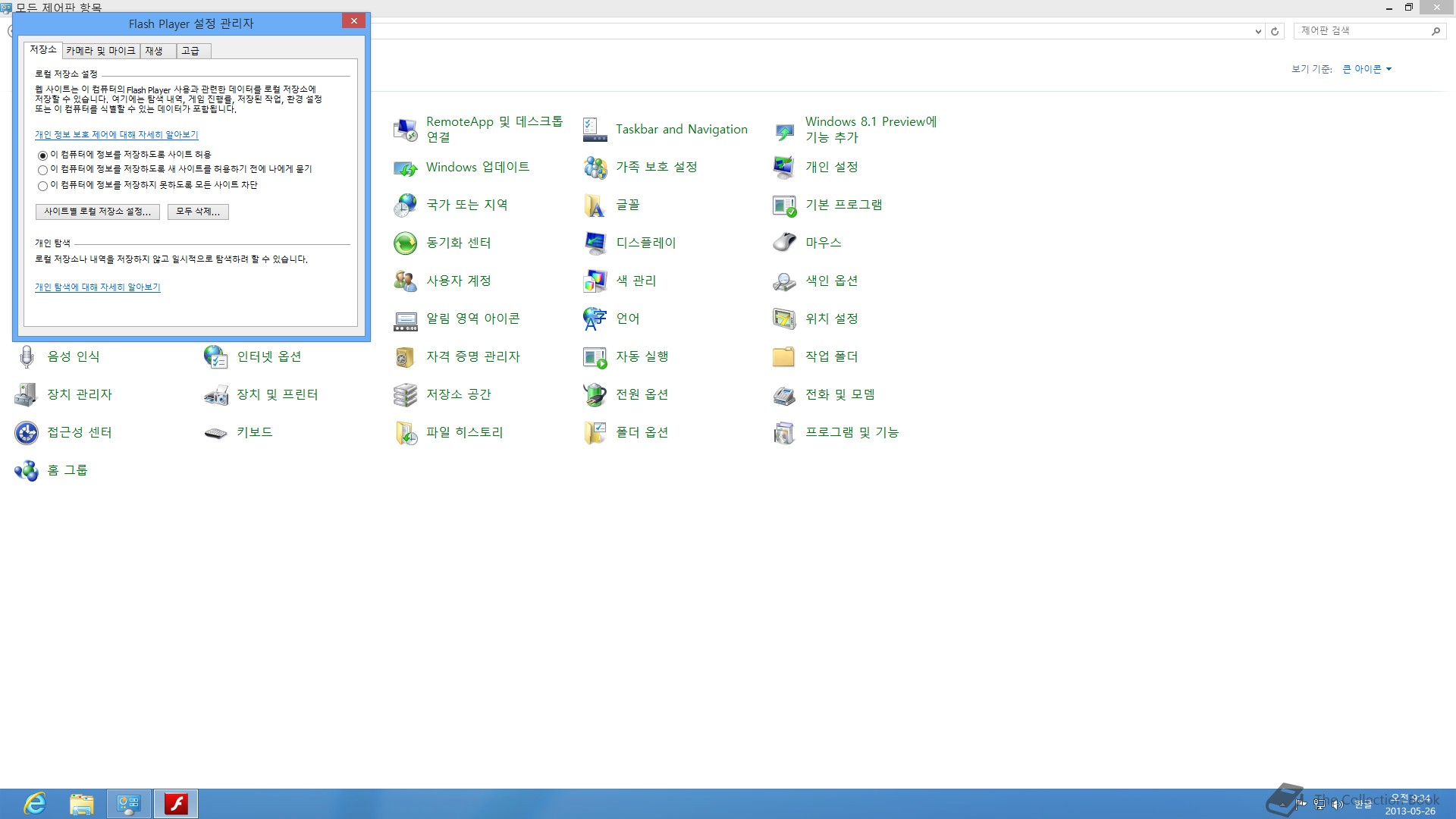Switch to the 저장소 tab
Screen dimensions: 1456x819
pos(43,50)
